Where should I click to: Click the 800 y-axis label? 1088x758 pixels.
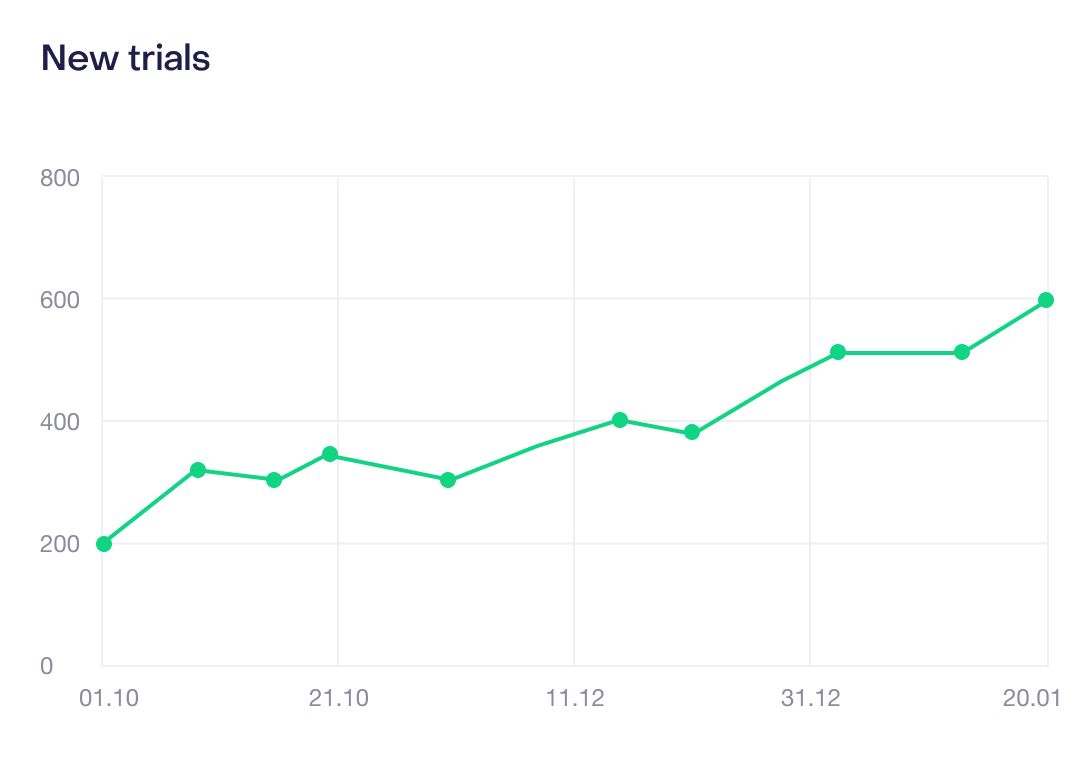tap(60, 178)
